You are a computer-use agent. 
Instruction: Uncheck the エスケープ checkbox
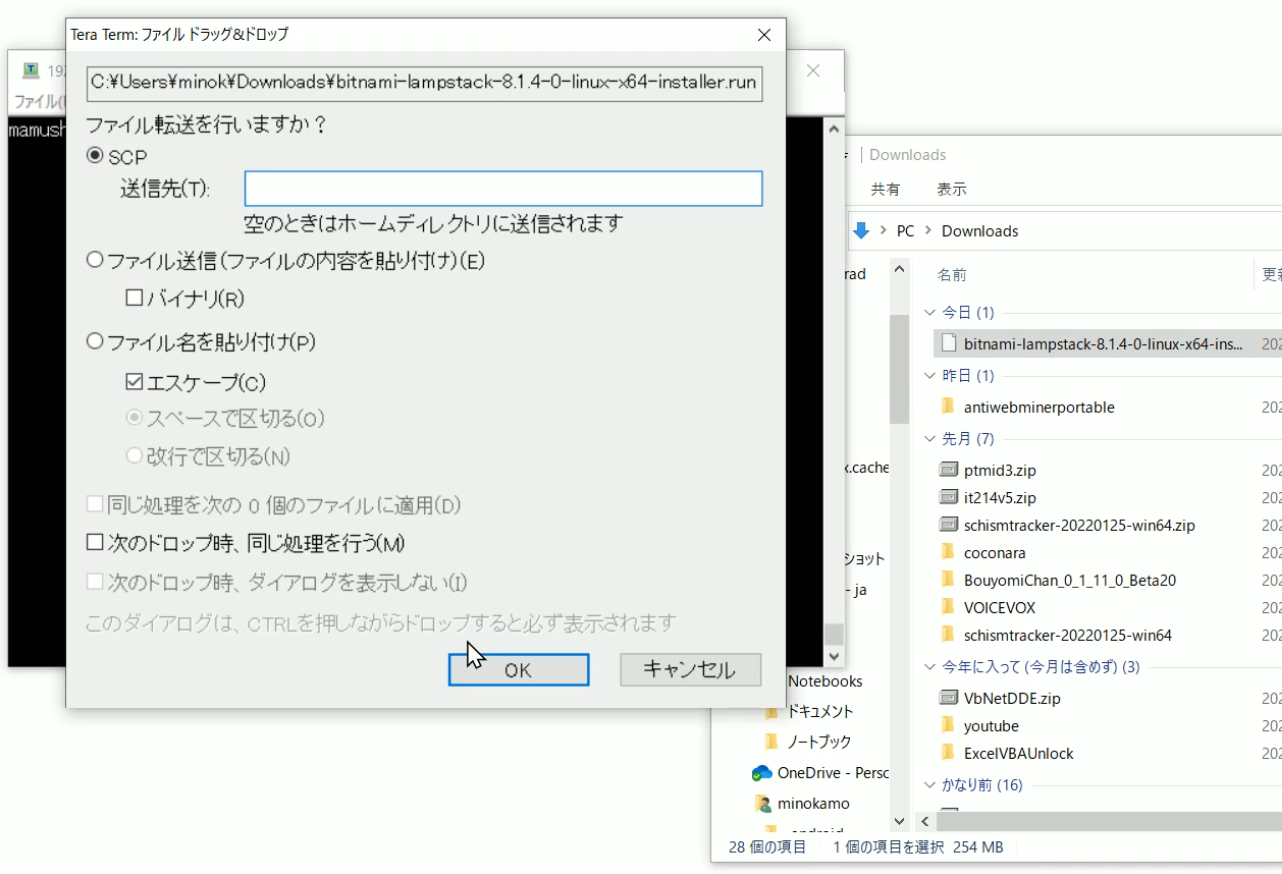[134, 382]
